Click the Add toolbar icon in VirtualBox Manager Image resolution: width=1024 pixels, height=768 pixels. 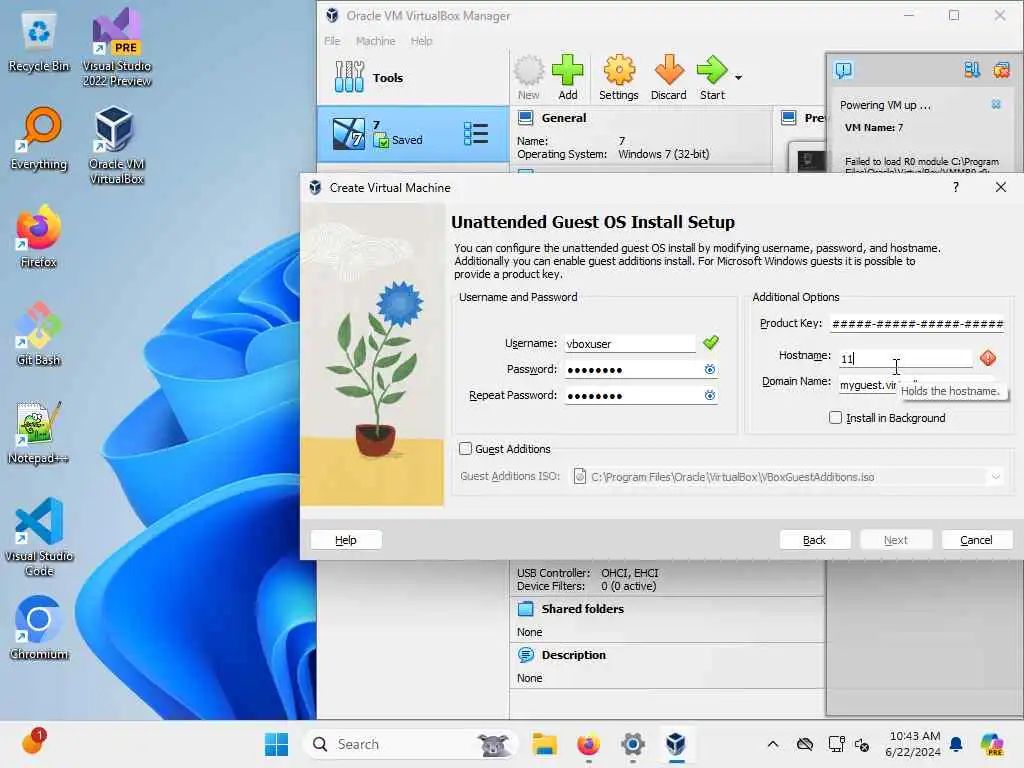568,77
